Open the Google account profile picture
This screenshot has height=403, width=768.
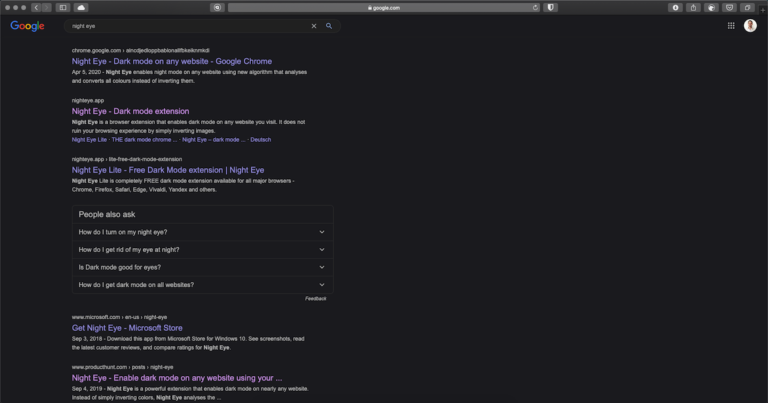click(x=750, y=25)
